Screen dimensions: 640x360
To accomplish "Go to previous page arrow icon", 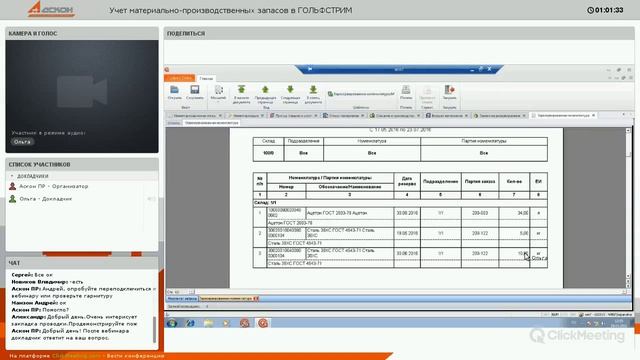I will [265, 89].
